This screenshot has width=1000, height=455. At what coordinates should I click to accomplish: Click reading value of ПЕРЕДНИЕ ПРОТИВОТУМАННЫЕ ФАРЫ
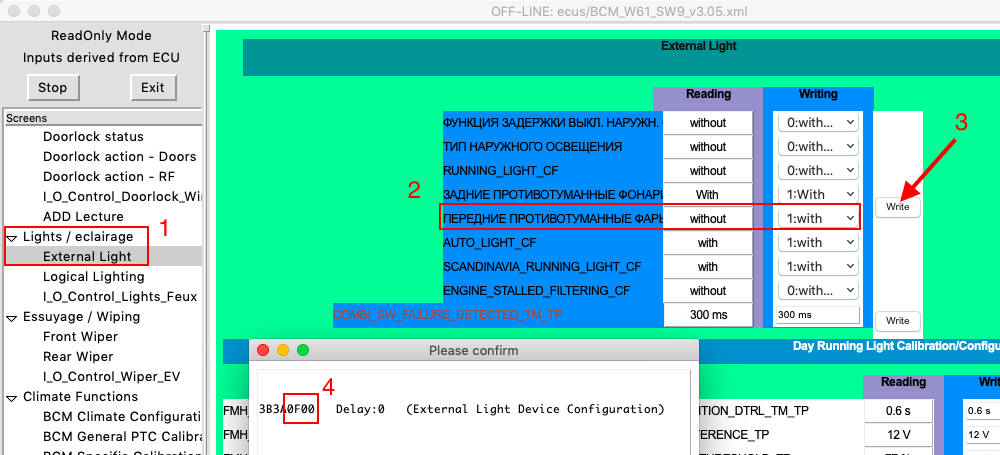[708, 219]
